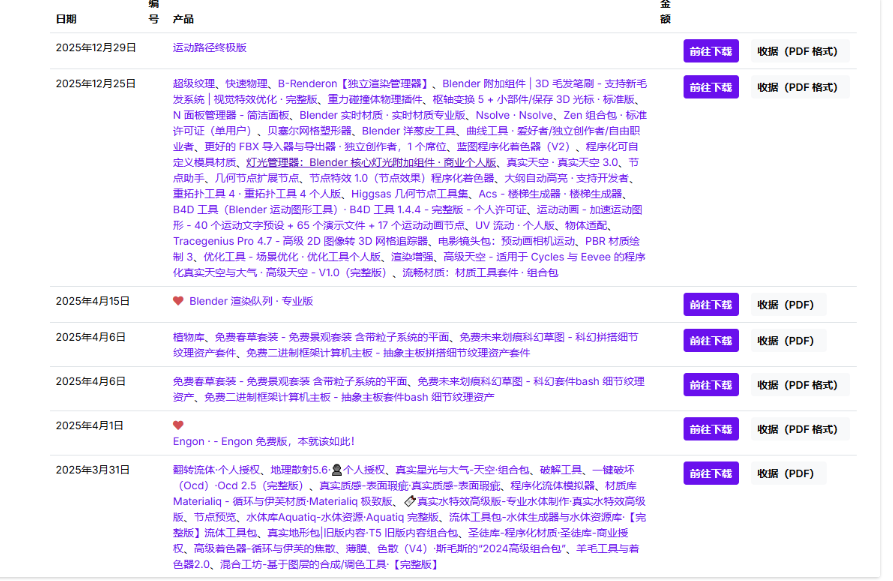Open B-Renderon【独立渲染管理器】 link

(x=354, y=84)
